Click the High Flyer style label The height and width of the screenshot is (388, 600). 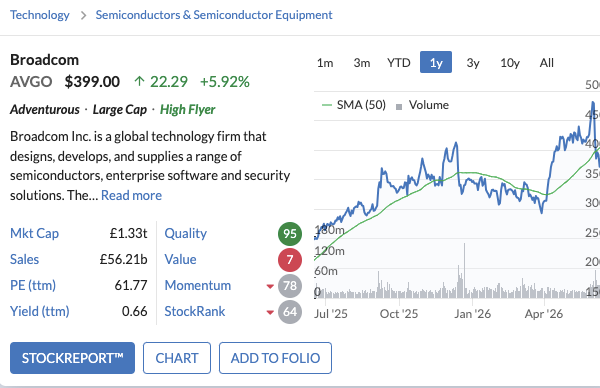(188, 109)
